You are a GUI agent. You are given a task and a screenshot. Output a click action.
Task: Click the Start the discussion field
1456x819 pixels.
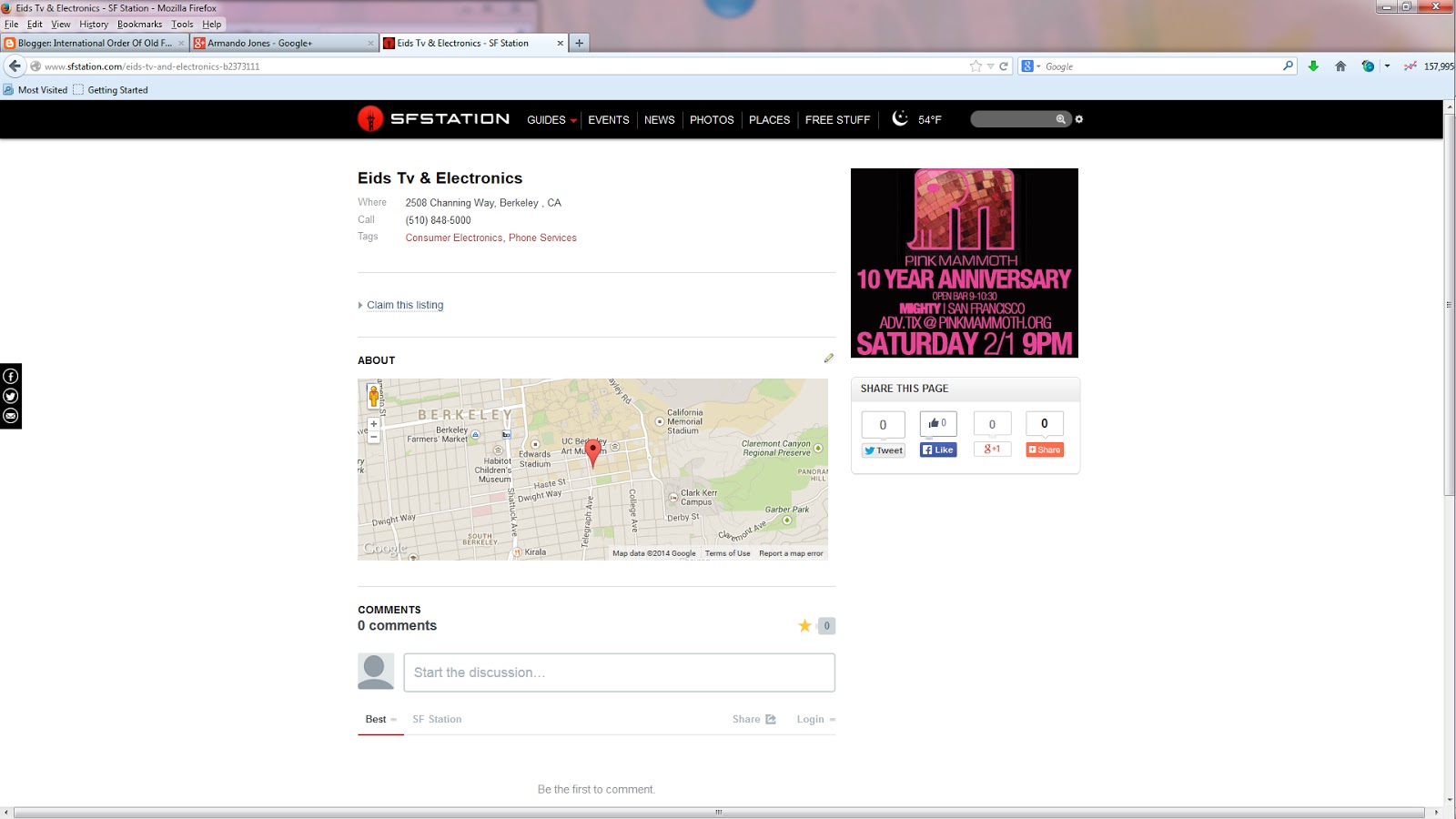(x=619, y=672)
